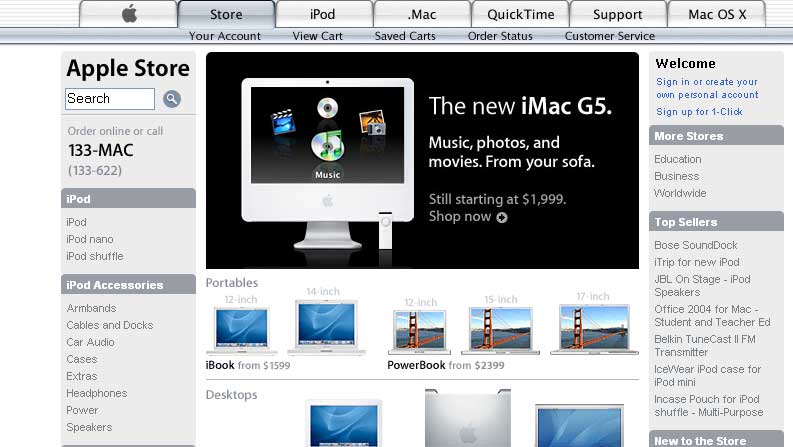Click the 133-MAC phone number
This screenshot has width=793, height=447.
pos(101,150)
